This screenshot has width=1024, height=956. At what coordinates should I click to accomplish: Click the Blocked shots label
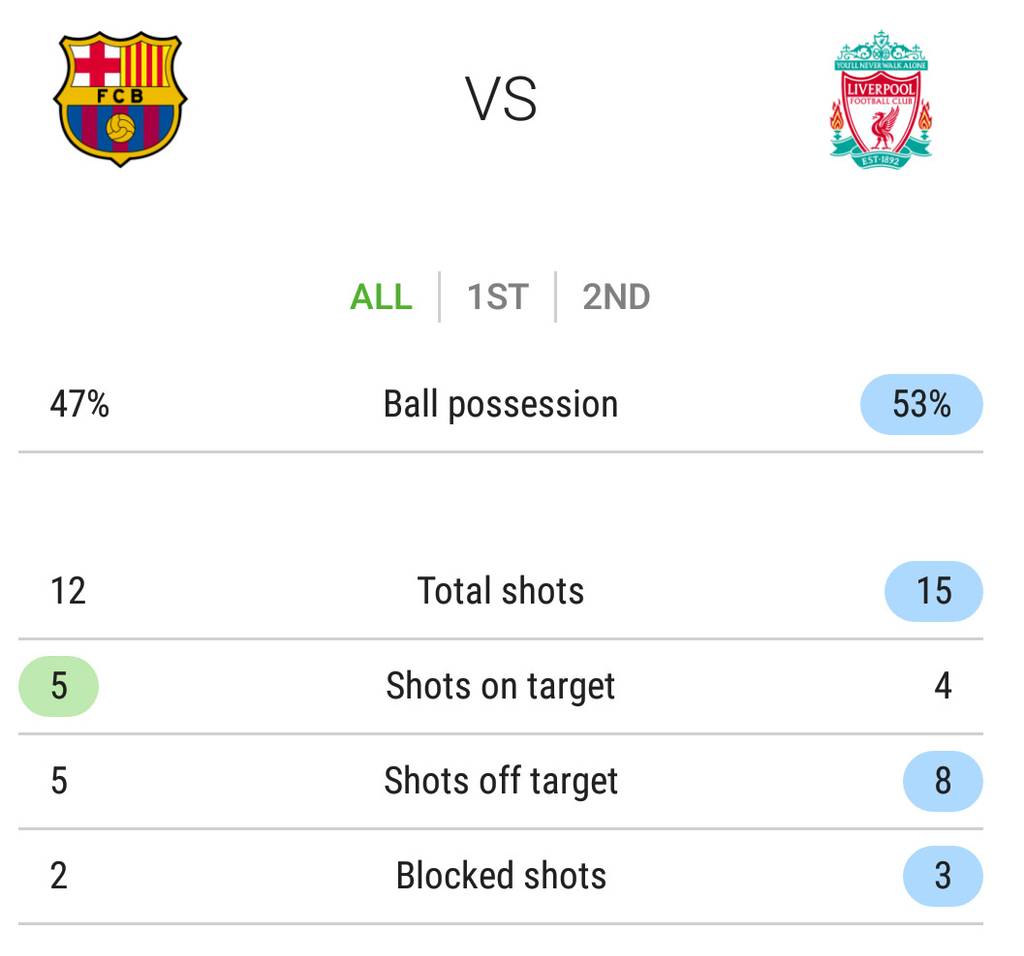[501, 876]
